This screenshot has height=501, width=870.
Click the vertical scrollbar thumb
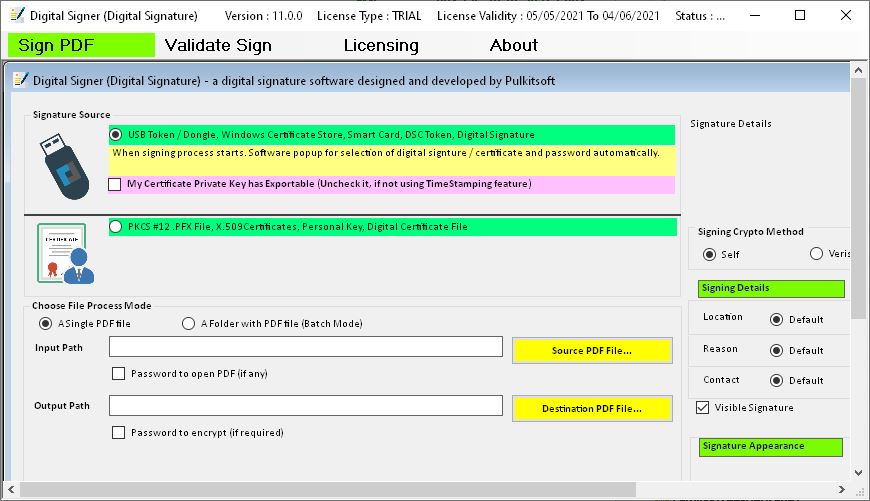(858, 198)
